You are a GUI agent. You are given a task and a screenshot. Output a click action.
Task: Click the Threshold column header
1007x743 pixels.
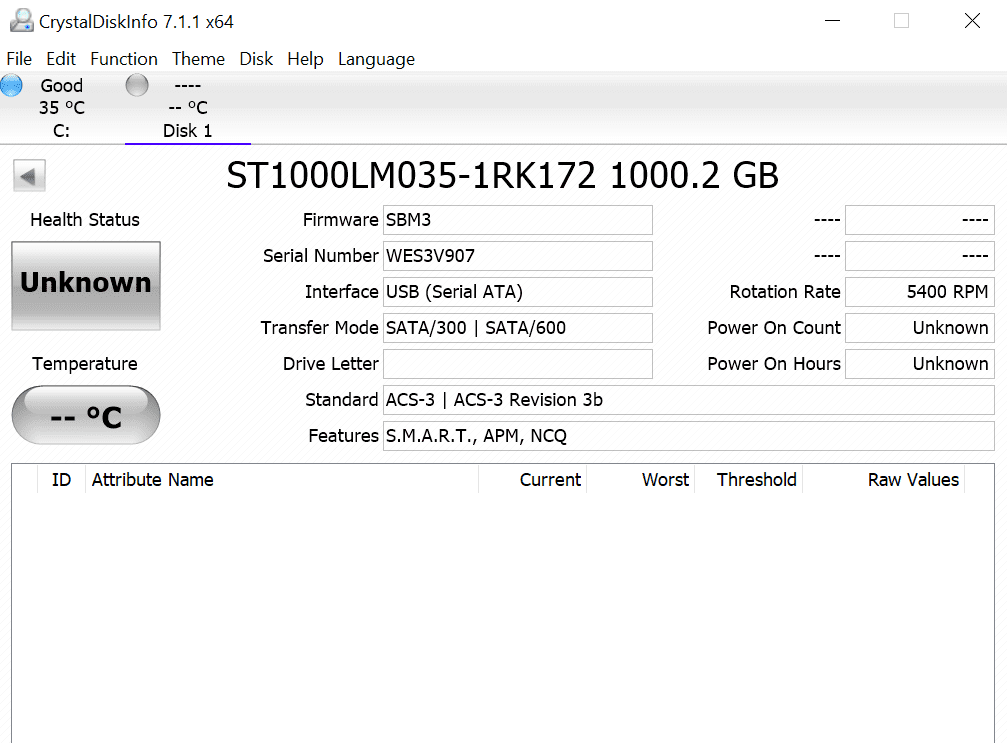pos(748,480)
